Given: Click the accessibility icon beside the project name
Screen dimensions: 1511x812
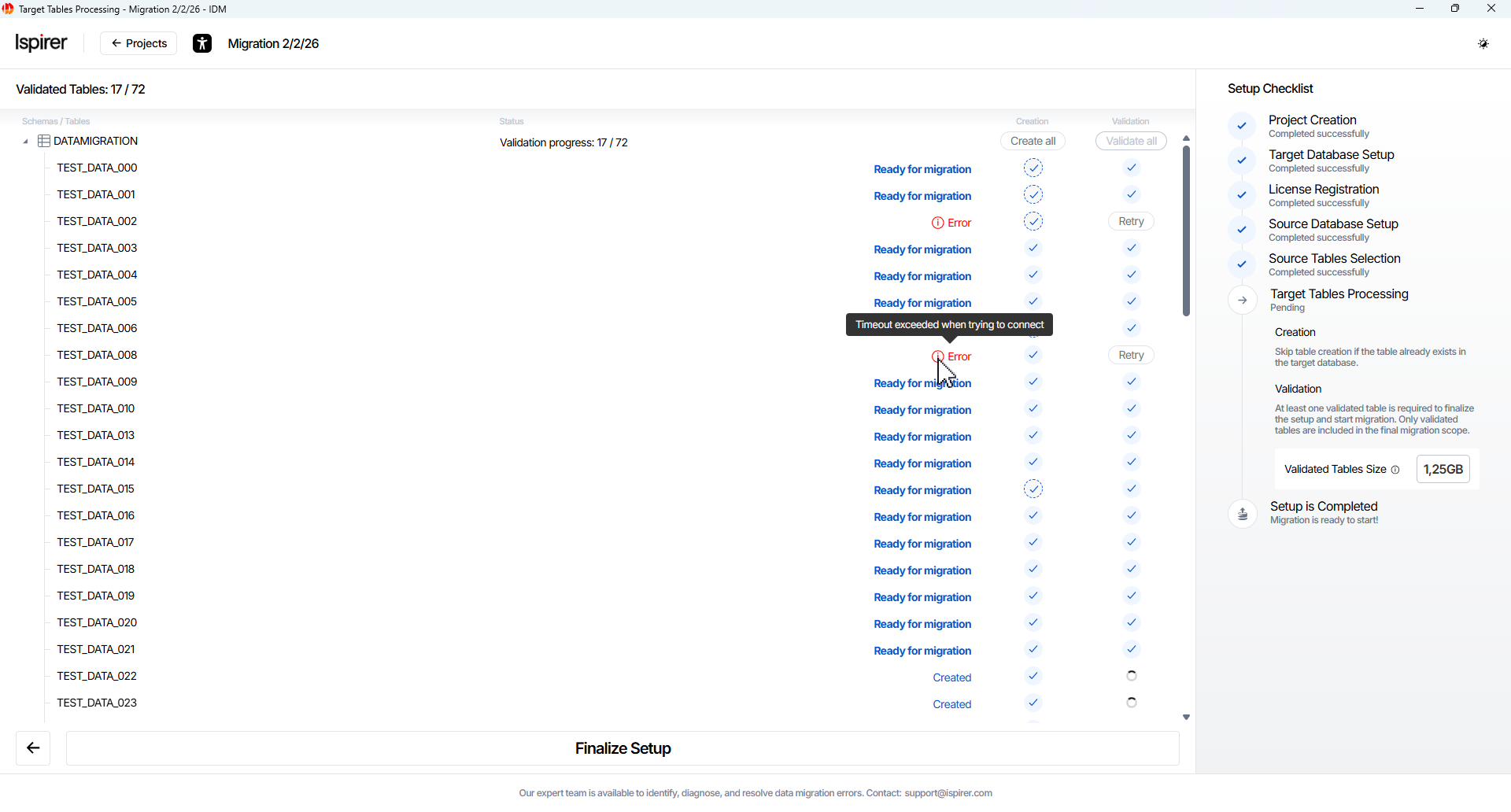Looking at the screenshot, I should click(x=202, y=44).
